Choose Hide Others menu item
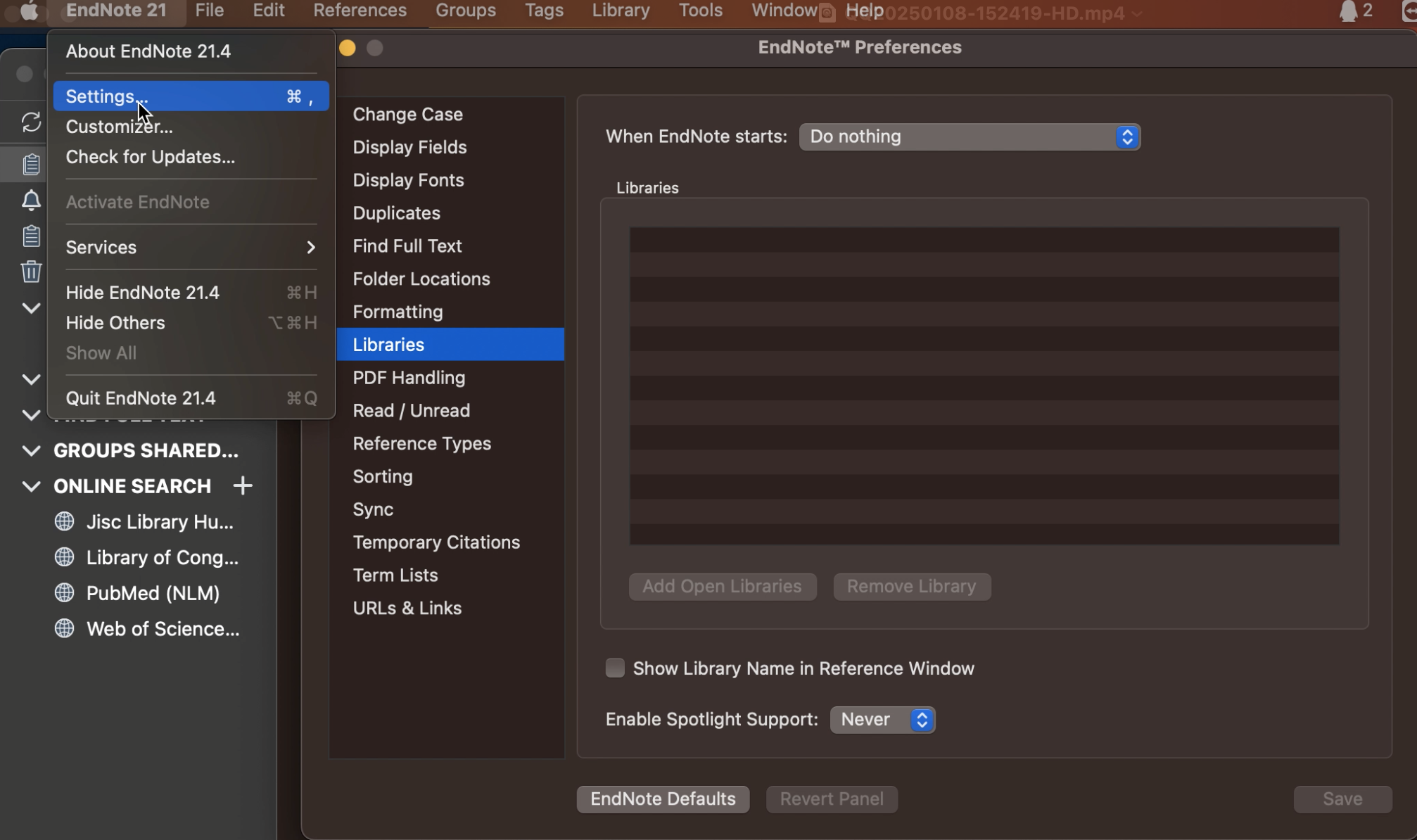This screenshot has width=1417, height=840. tap(191, 323)
